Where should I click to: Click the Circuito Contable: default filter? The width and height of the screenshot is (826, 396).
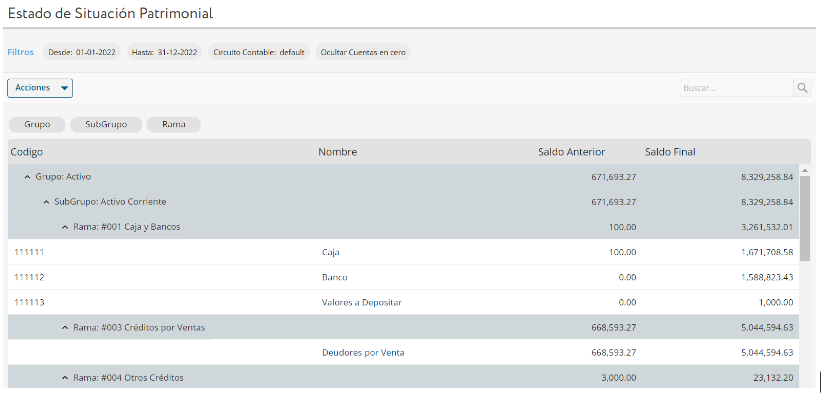259,52
